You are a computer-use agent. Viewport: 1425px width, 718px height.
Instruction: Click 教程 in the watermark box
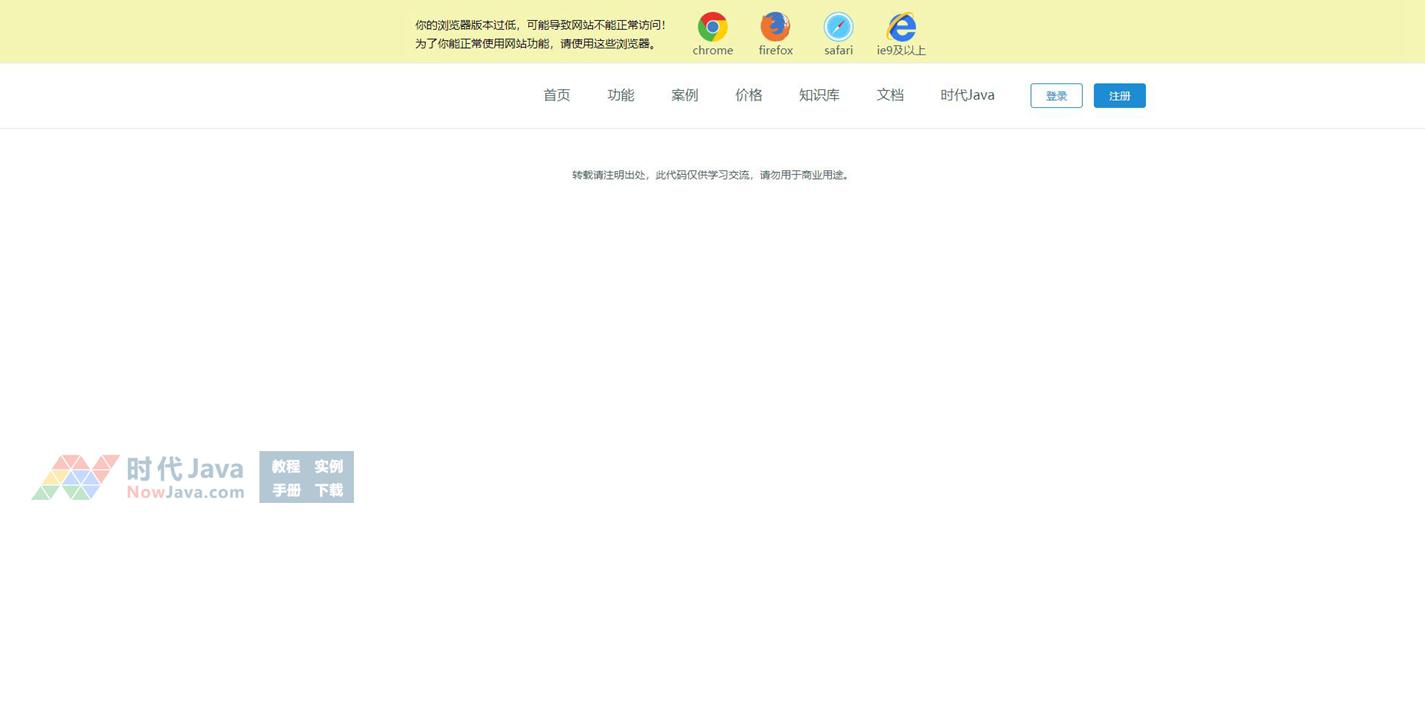coord(286,466)
